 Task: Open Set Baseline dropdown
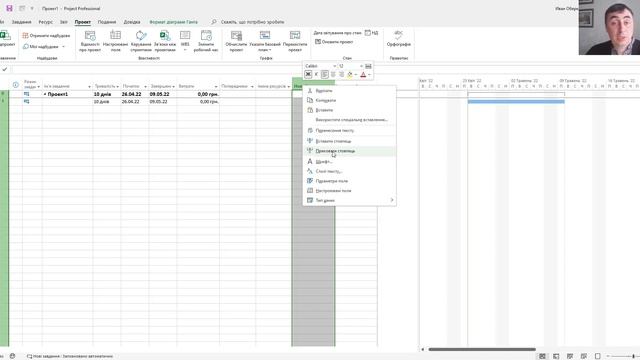click(x=265, y=41)
